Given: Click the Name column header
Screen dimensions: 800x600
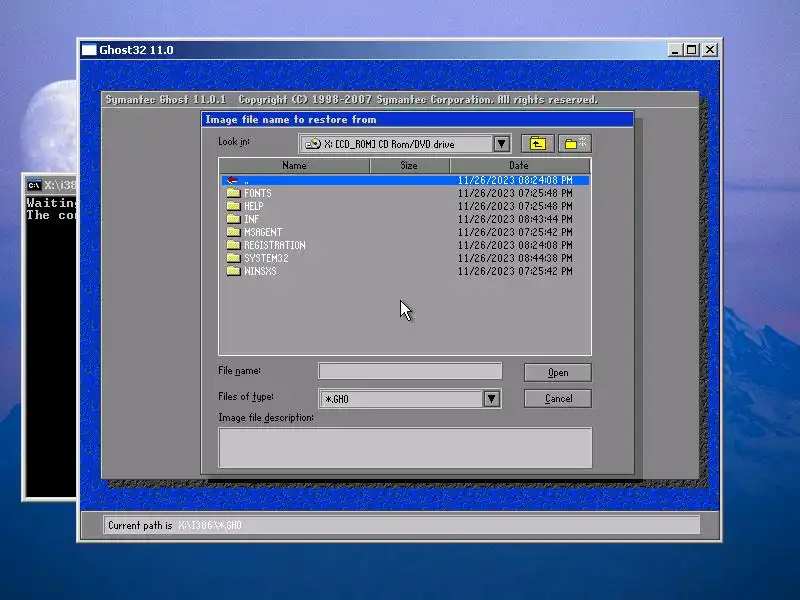Looking at the screenshot, I should pos(294,165).
